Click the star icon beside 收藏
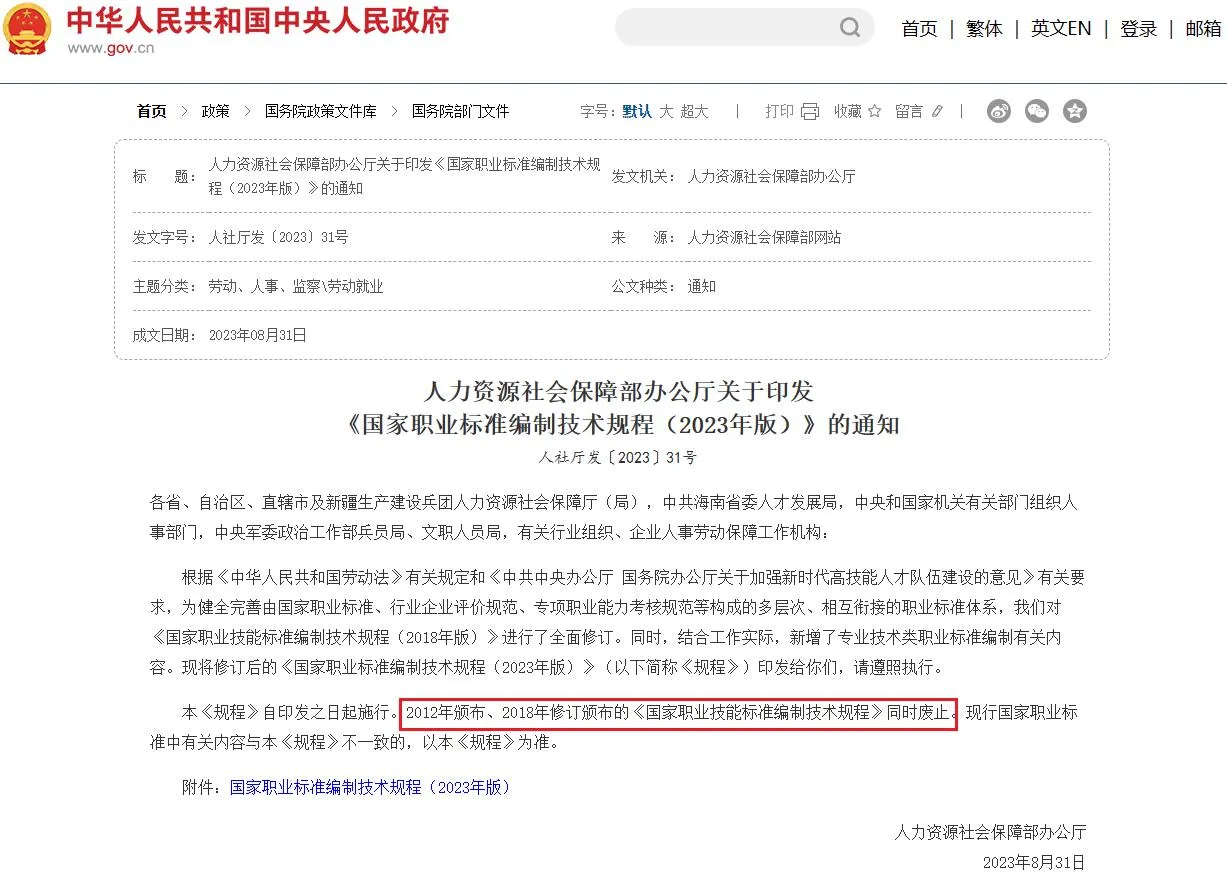This screenshot has height=880, width=1227. pos(875,111)
